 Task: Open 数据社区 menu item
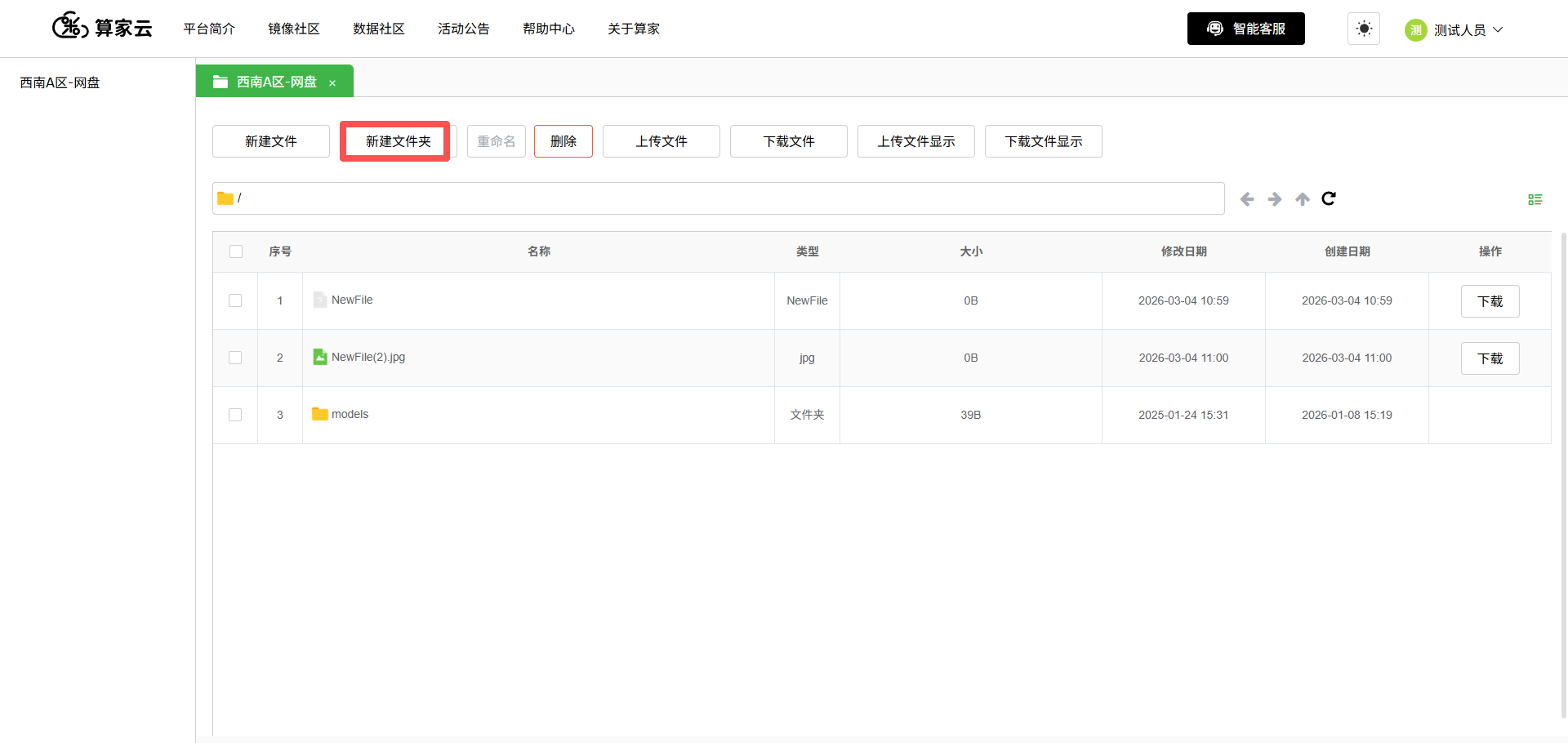point(379,29)
